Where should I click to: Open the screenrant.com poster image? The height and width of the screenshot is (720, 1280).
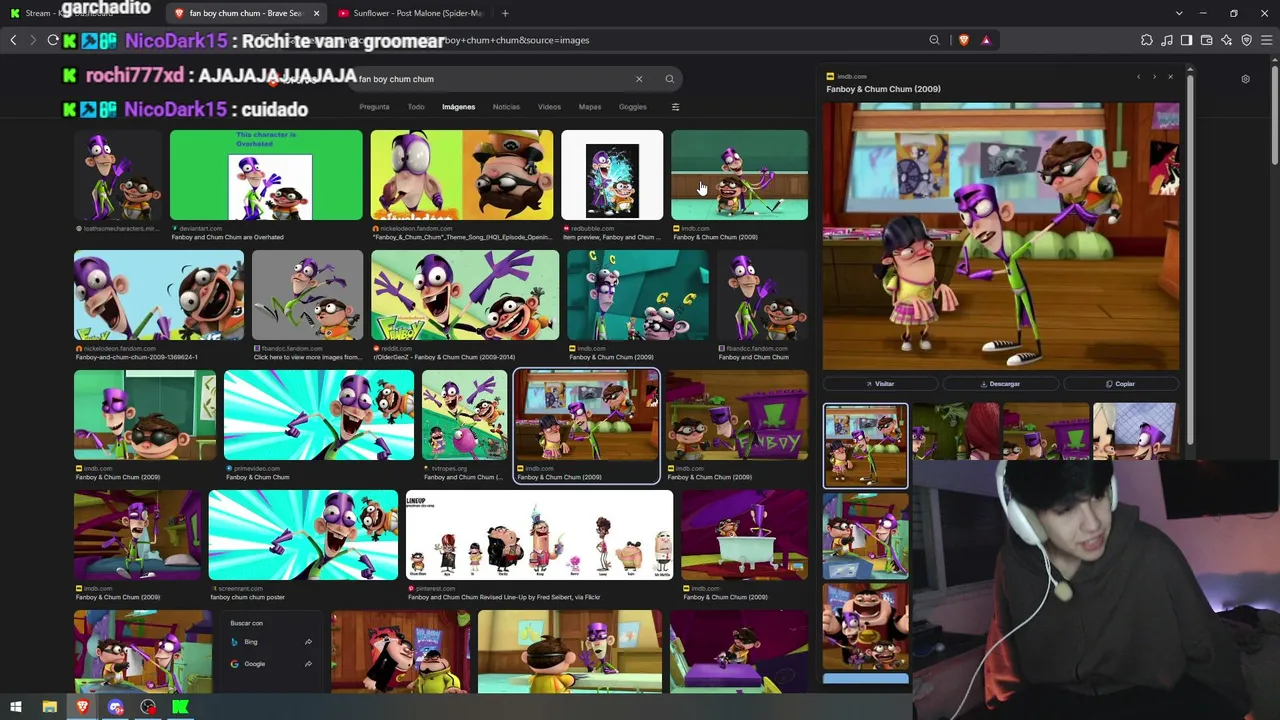coord(303,535)
